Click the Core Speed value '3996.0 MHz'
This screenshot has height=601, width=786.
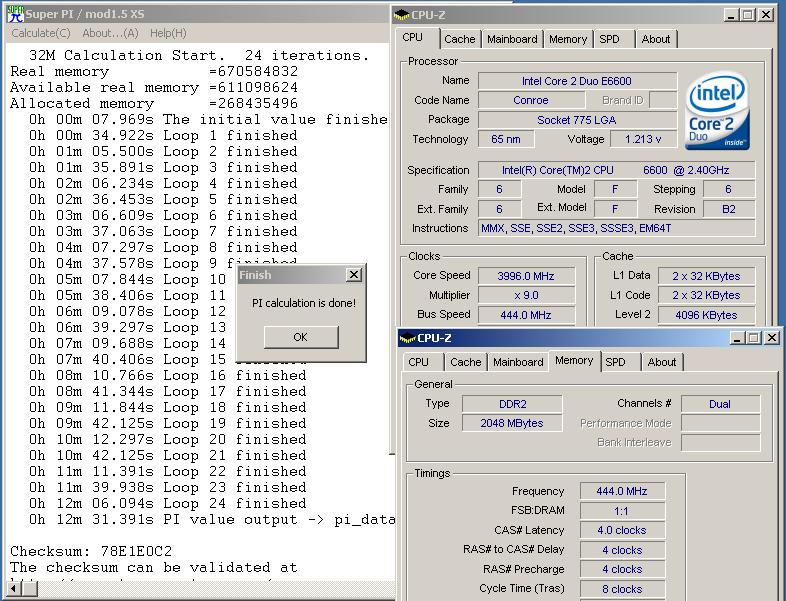pos(526,276)
